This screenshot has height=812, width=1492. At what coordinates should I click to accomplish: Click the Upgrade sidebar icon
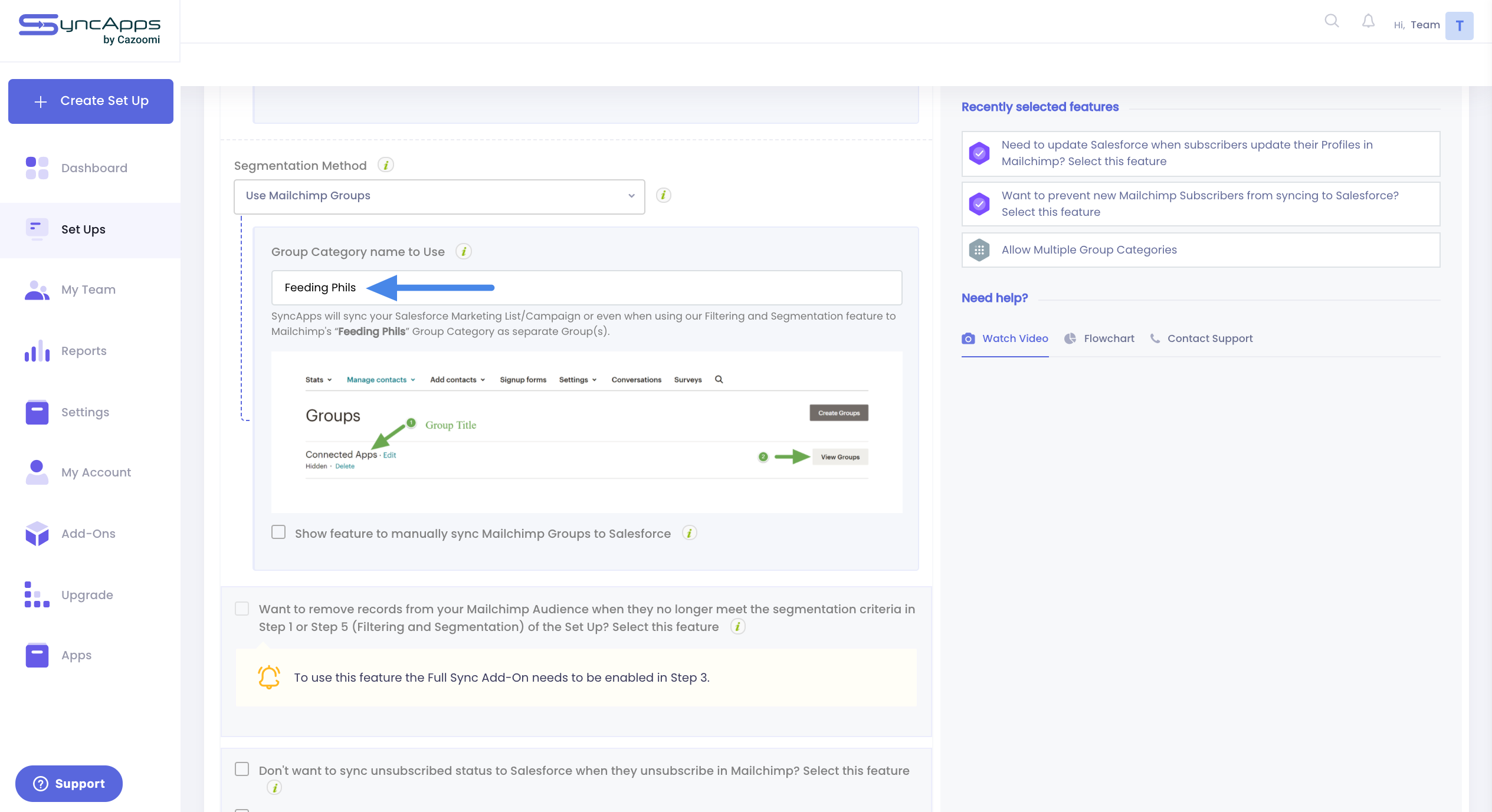point(37,594)
